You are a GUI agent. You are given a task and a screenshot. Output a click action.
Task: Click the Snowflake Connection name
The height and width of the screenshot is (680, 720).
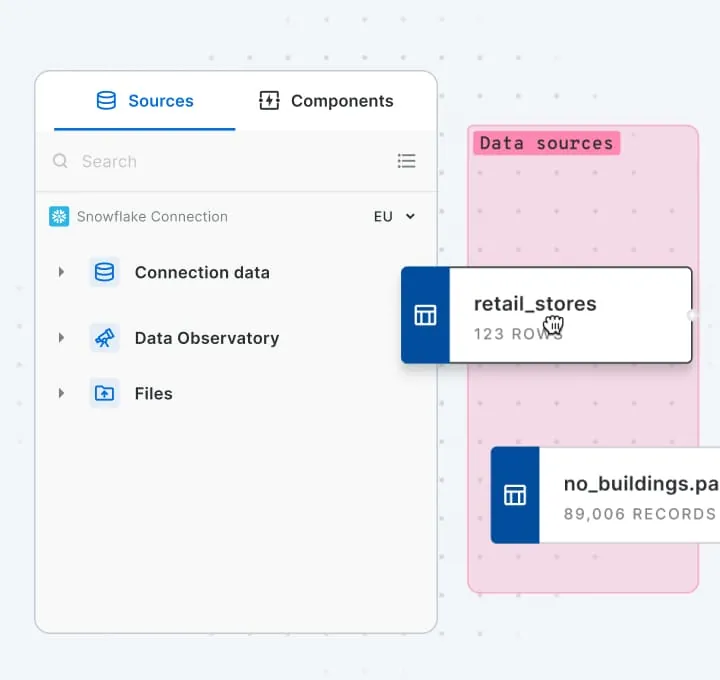(152, 216)
